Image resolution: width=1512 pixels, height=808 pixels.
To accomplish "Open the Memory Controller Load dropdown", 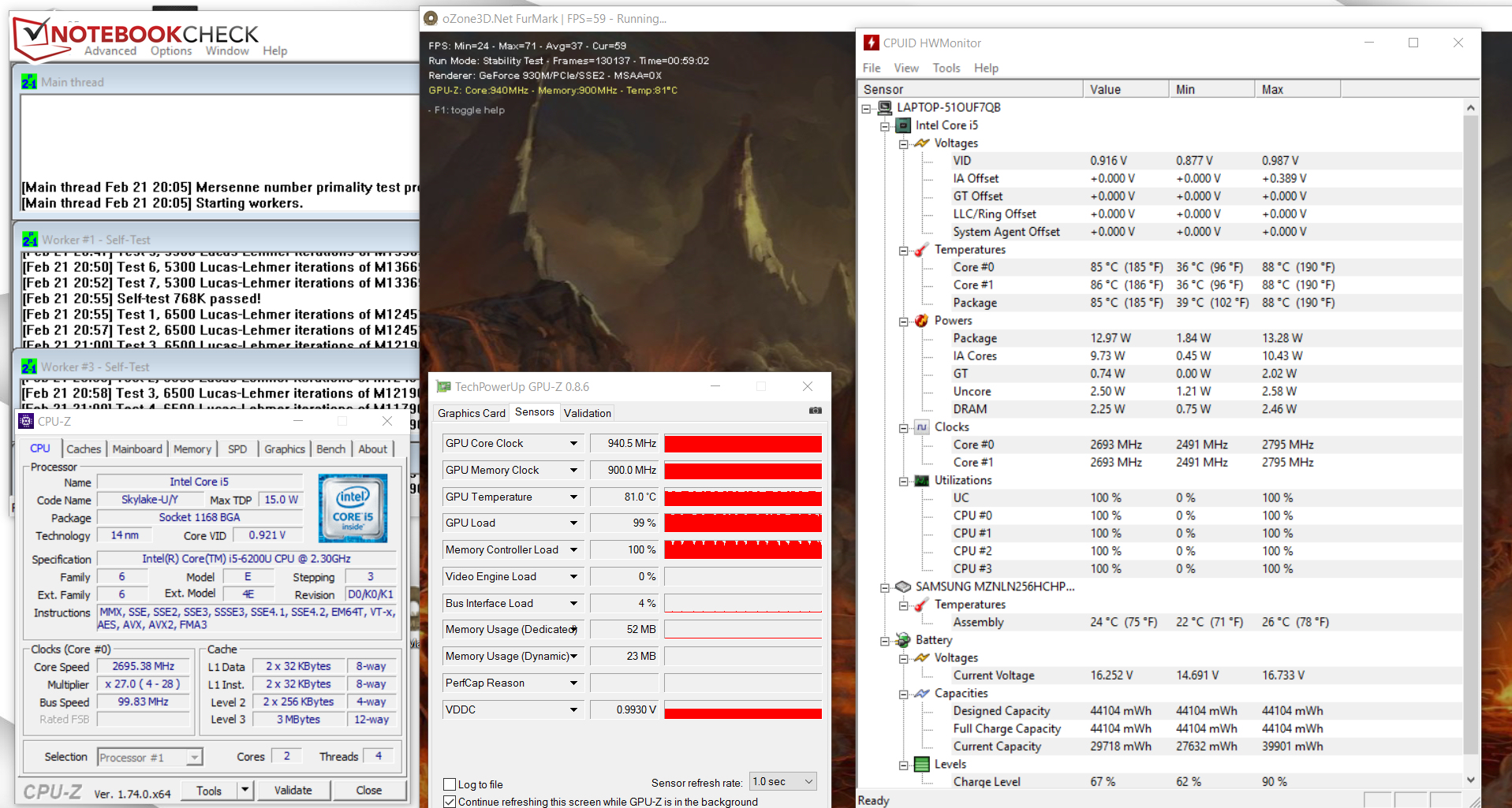I will 573,550.
